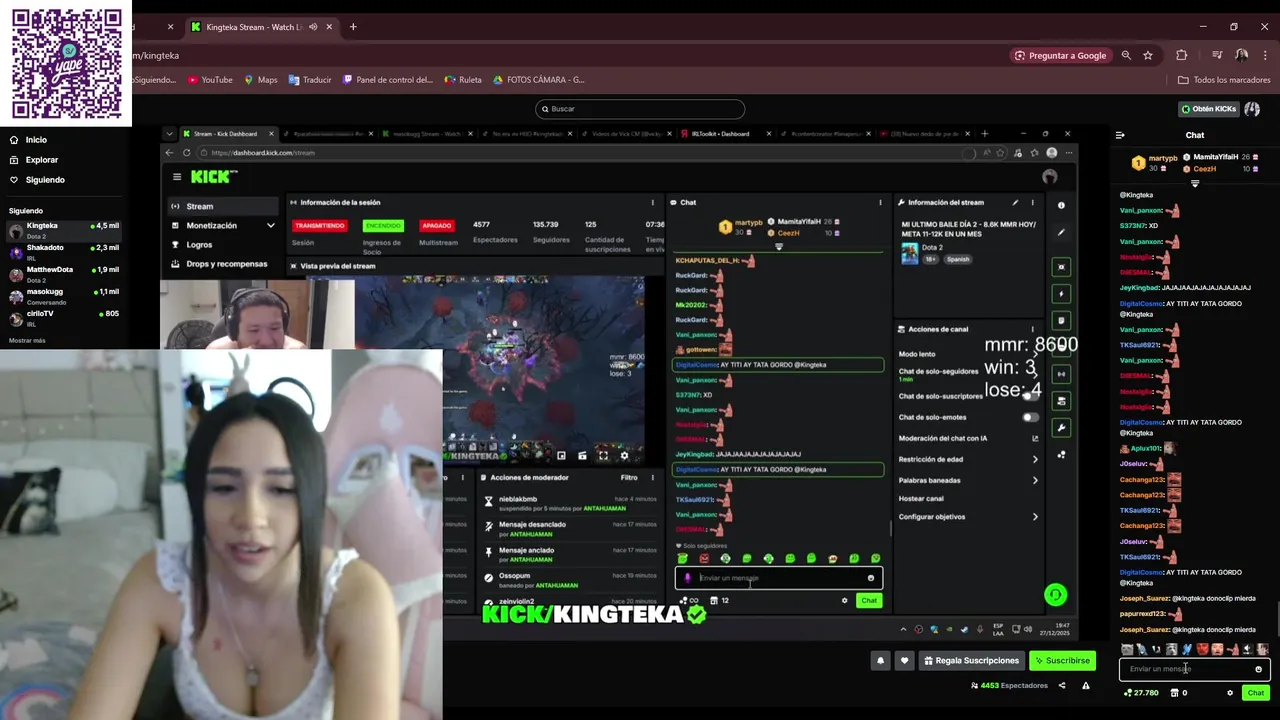Open dashboard hamburger menu in streamed window
The image size is (1280, 720).
click(177, 177)
